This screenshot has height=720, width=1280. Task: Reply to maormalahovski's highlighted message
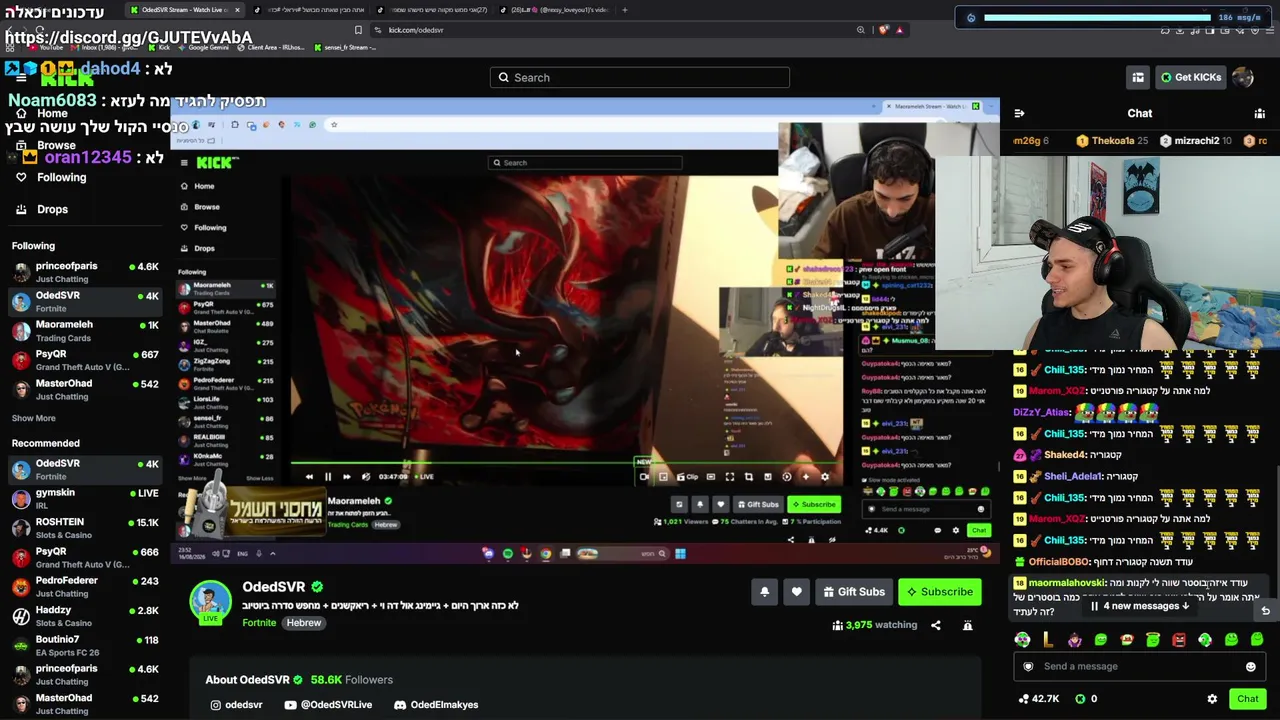1265,611
